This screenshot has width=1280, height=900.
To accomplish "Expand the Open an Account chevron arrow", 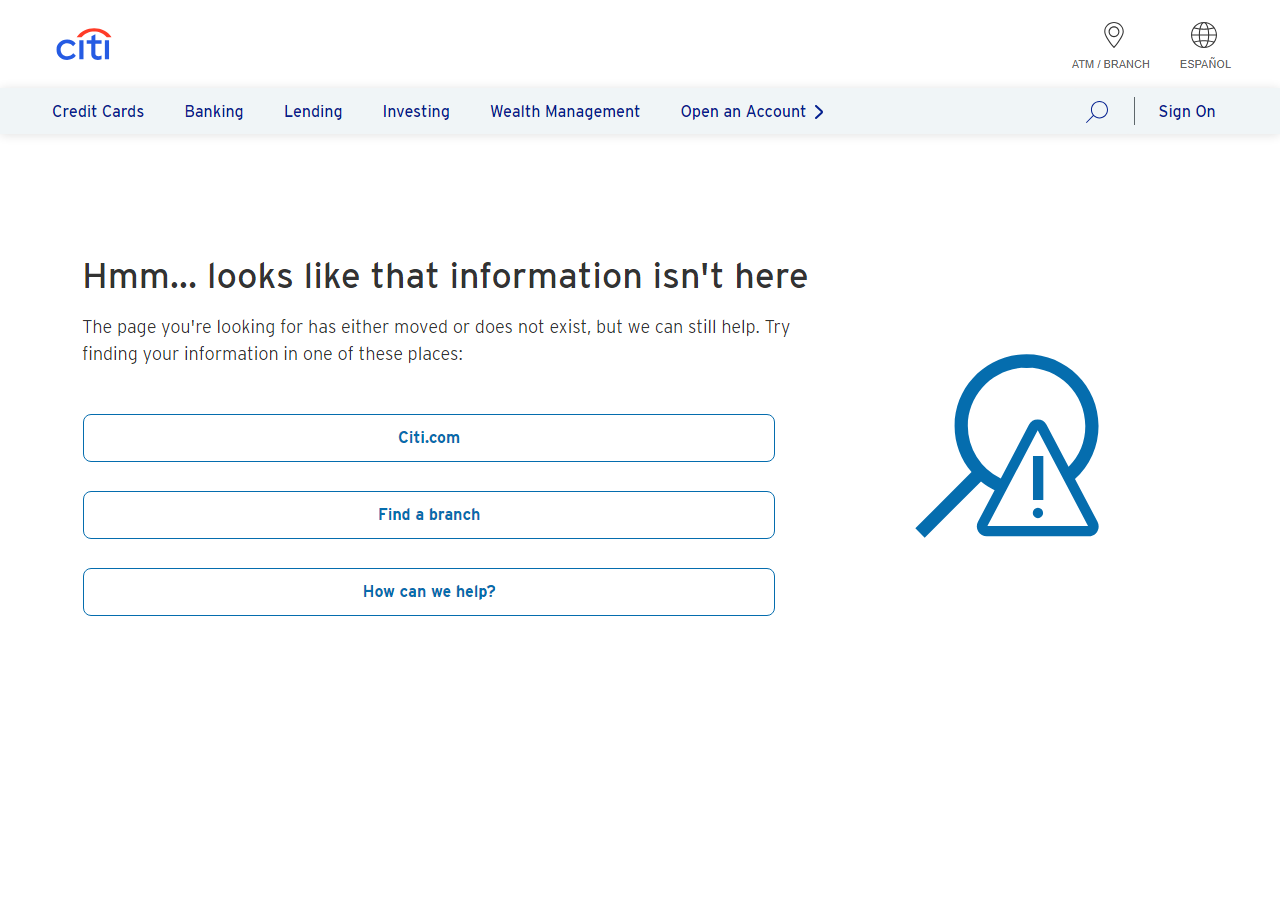I will click(x=819, y=112).
